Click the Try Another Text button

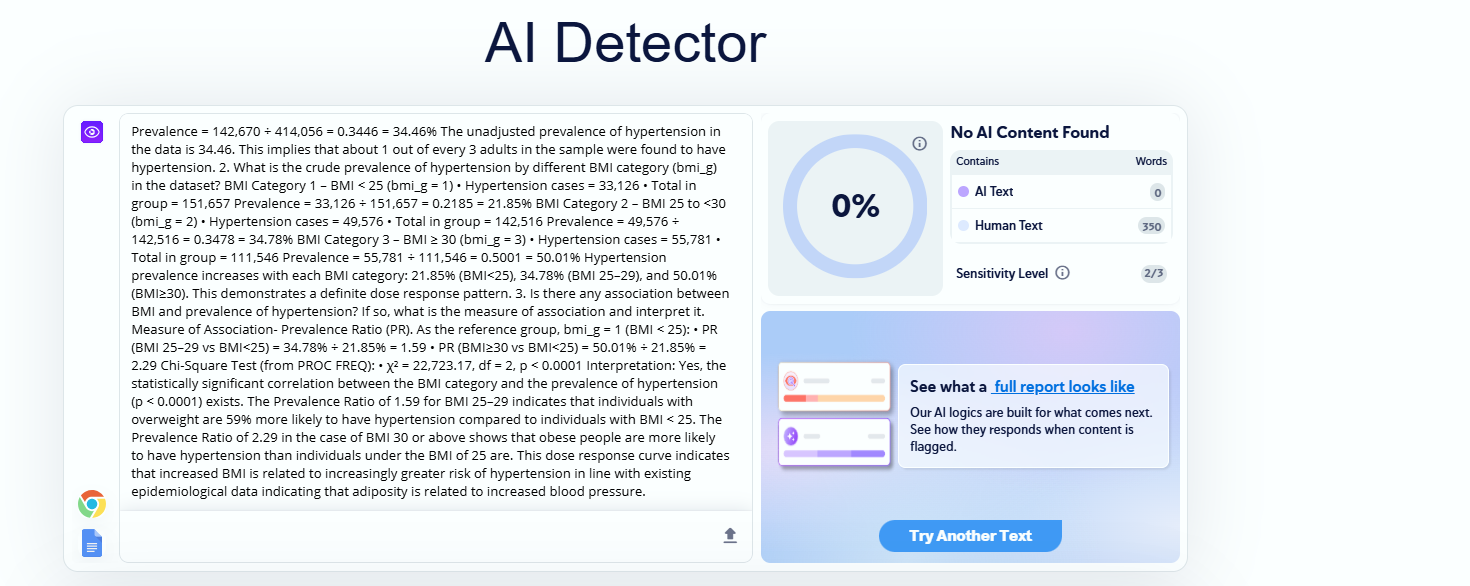pyautogui.click(x=970, y=536)
